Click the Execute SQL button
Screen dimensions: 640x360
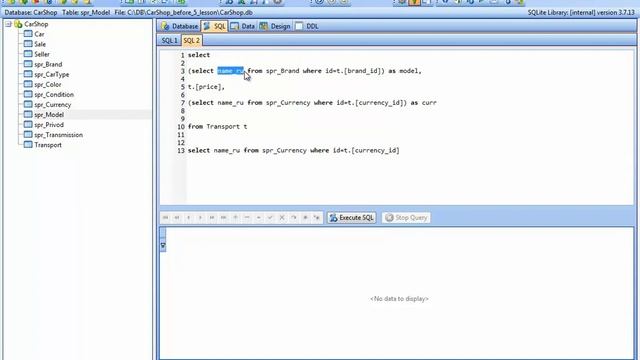point(351,218)
